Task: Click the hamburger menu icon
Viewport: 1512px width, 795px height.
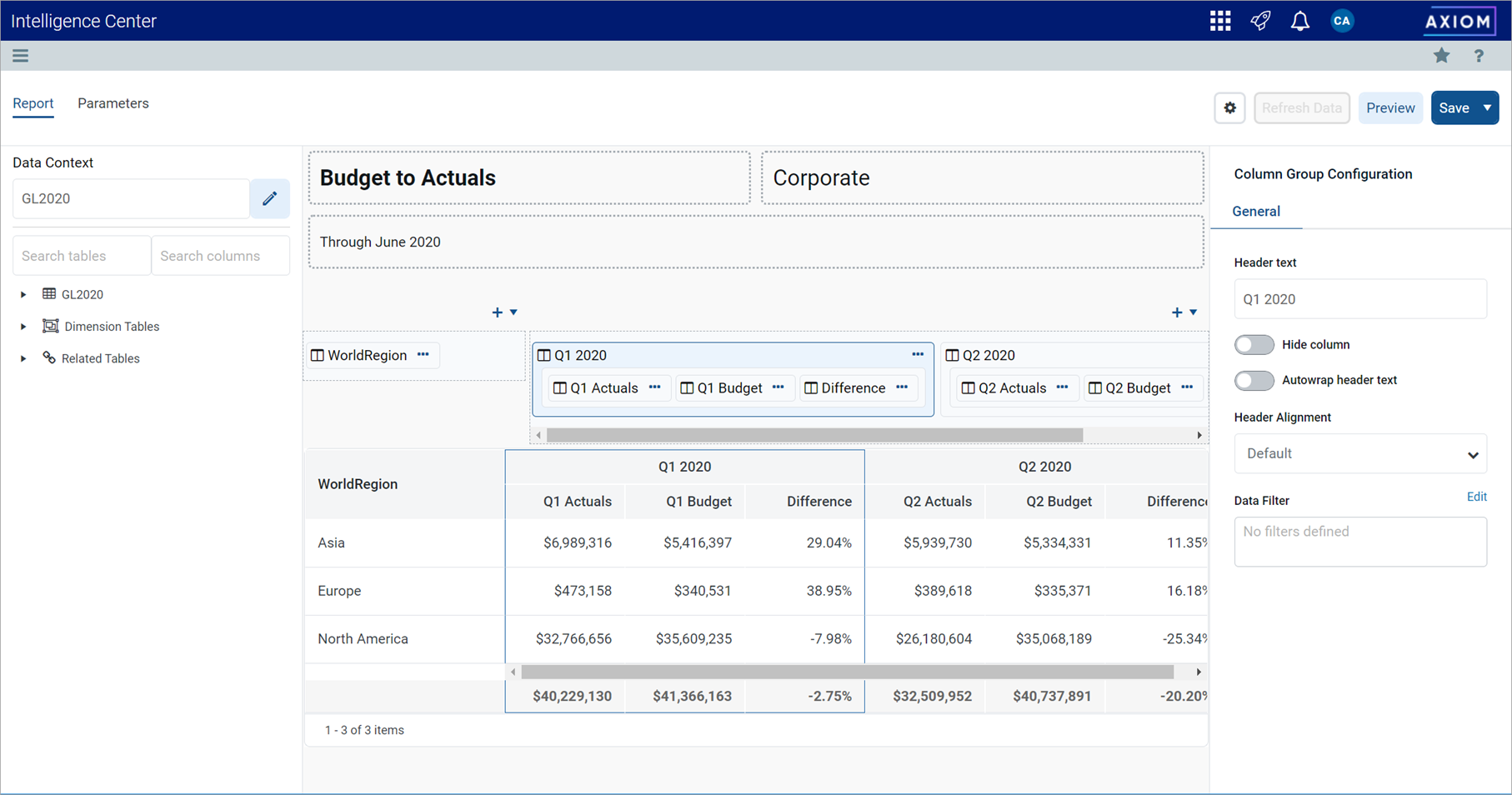Action: click(x=21, y=56)
